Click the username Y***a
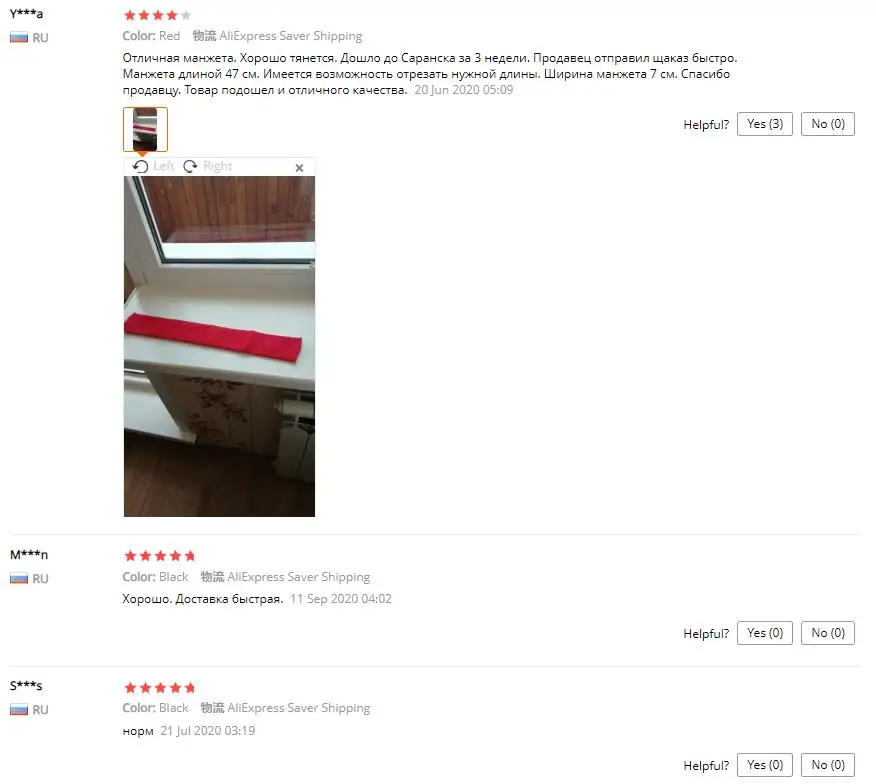876x784 pixels. click(x=26, y=13)
